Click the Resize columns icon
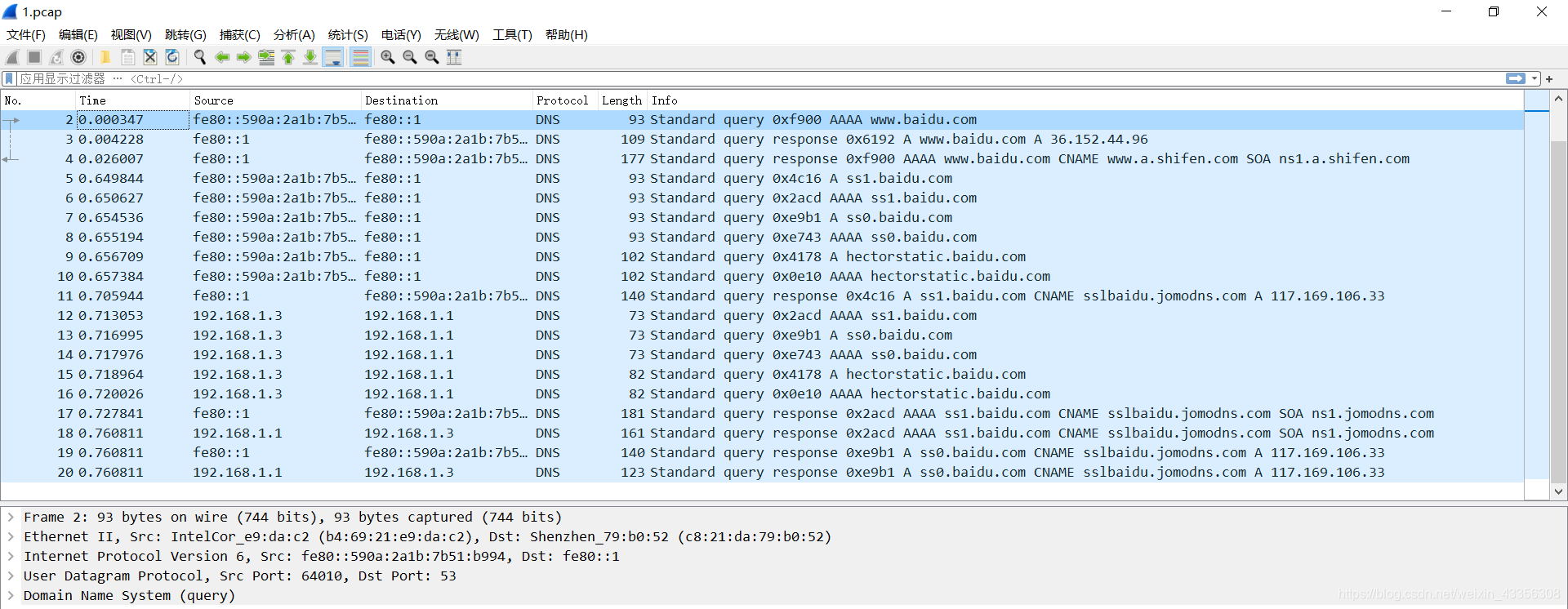 point(454,57)
